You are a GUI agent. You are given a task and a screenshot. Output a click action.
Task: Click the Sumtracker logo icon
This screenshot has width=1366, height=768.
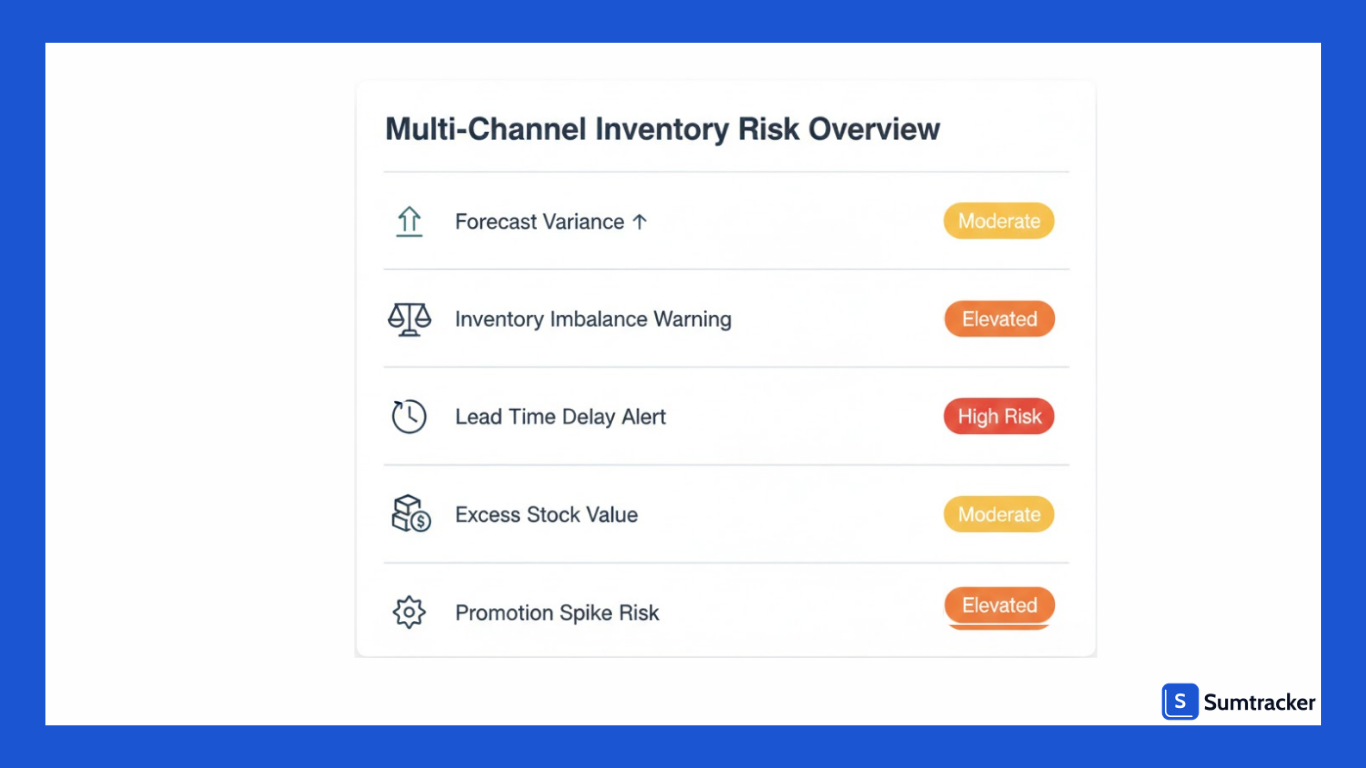coord(1180,702)
